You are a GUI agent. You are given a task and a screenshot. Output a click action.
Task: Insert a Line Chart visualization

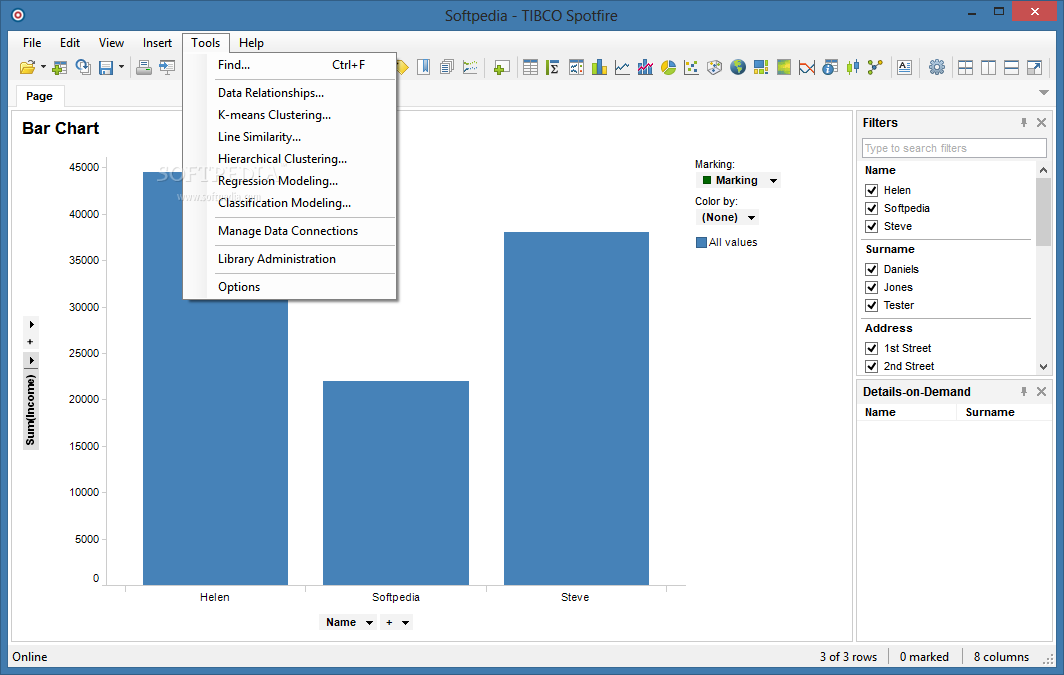(622, 67)
